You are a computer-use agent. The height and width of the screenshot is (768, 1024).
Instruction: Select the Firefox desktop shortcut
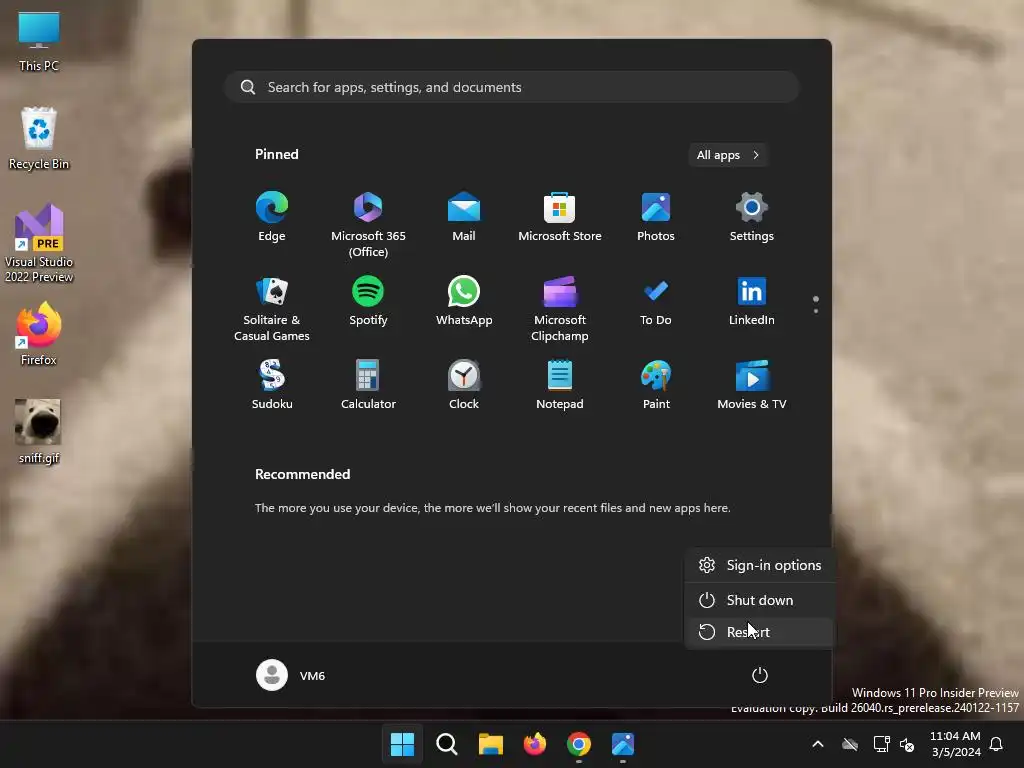[x=39, y=334]
